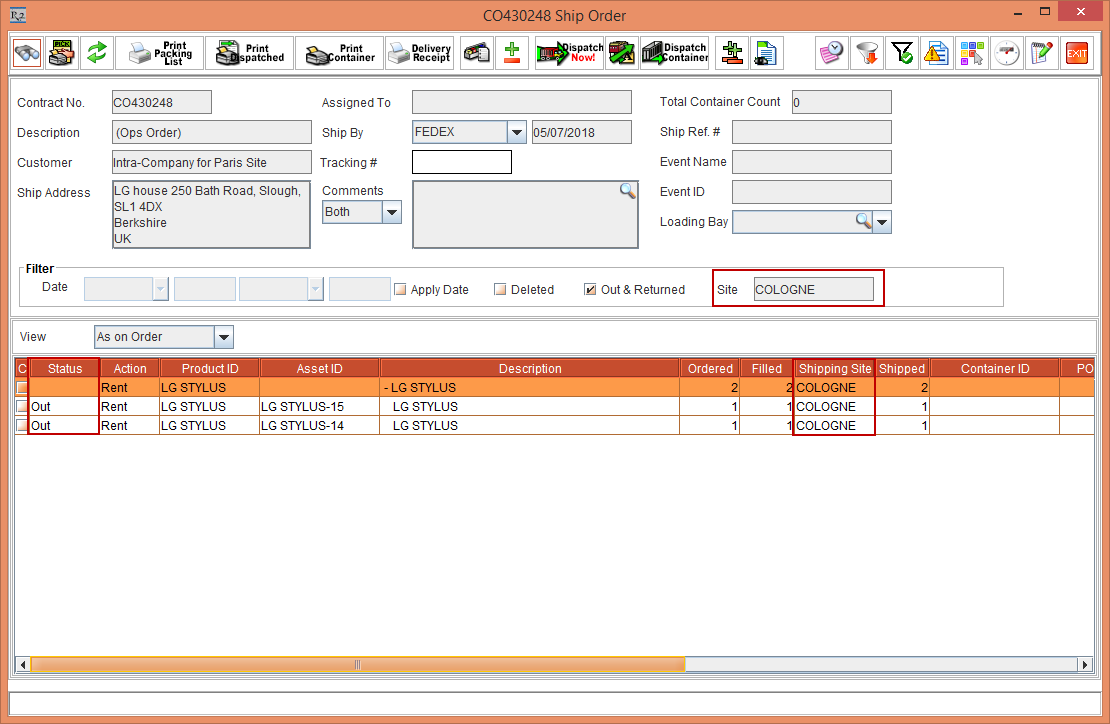This screenshot has width=1110, height=724.
Task: Click the Product ID column header
Action: click(x=209, y=369)
